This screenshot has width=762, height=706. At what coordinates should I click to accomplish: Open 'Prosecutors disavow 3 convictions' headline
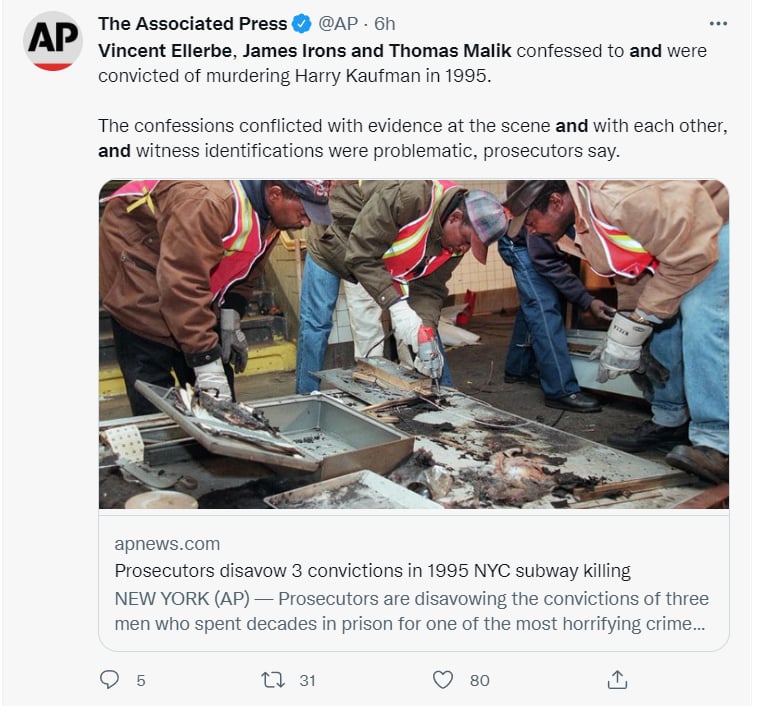(373, 570)
